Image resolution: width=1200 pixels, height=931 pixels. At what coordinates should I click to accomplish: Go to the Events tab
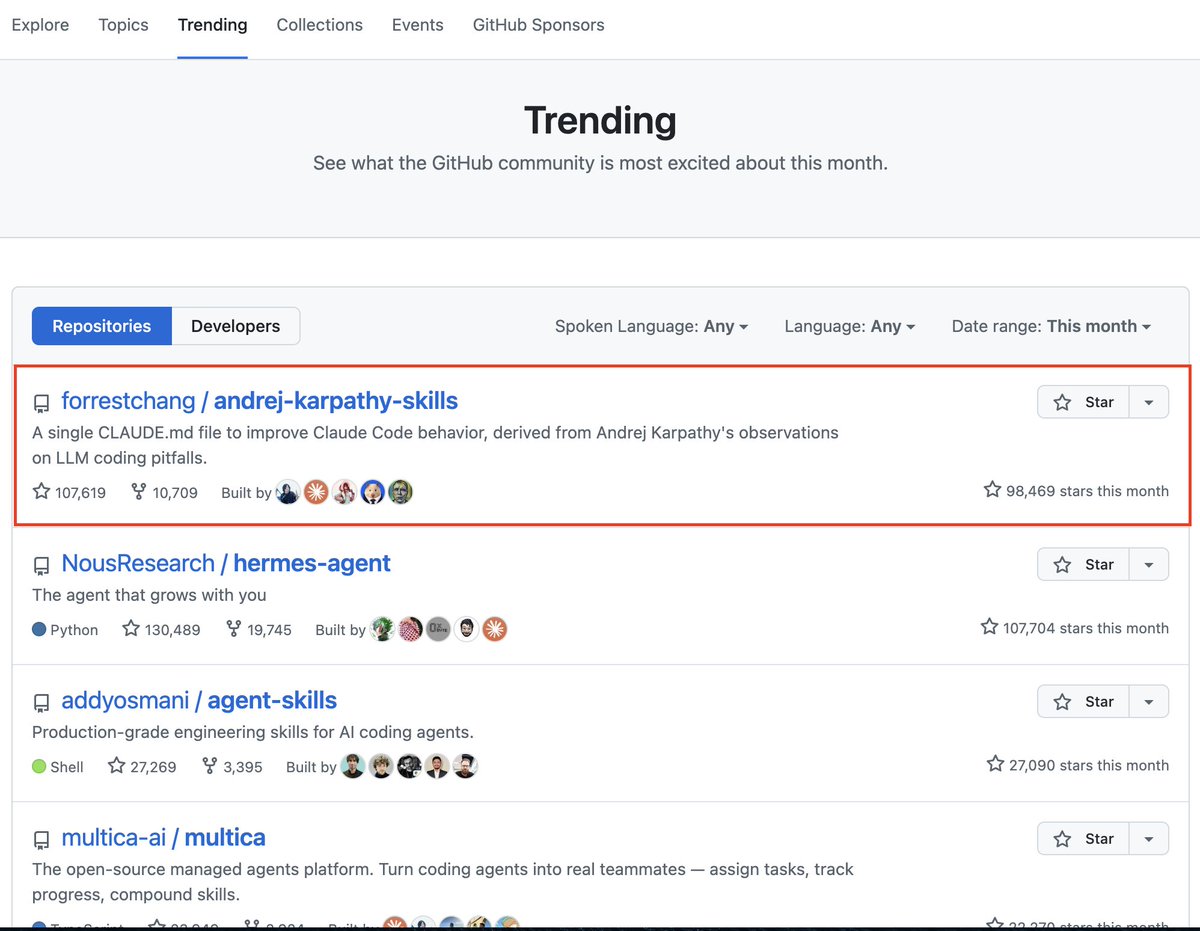point(417,25)
